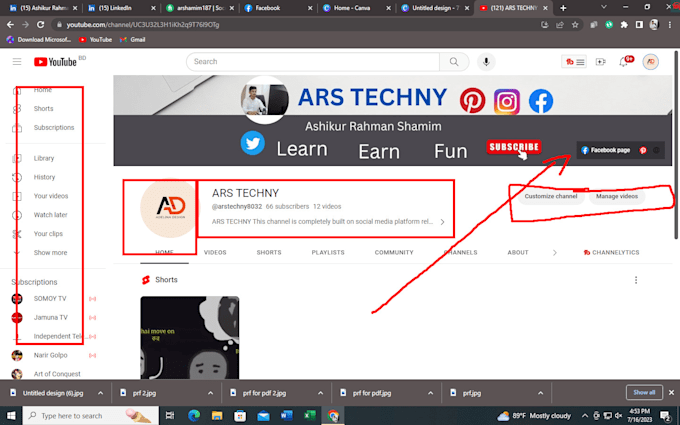Open the notifications bell
The height and width of the screenshot is (425, 680).
(x=624, y=62)
